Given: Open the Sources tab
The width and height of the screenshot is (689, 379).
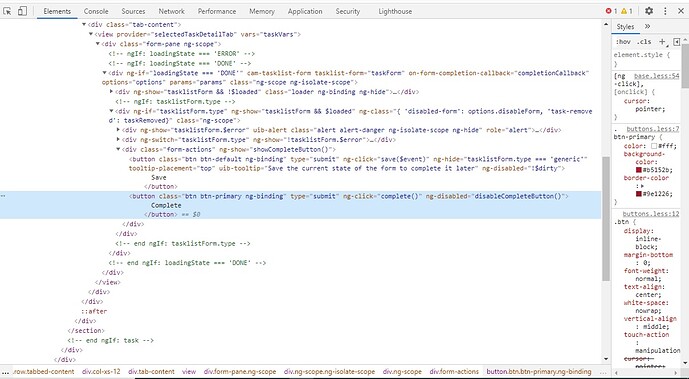Looking at the screenshot, I should (x=133, y=11).
